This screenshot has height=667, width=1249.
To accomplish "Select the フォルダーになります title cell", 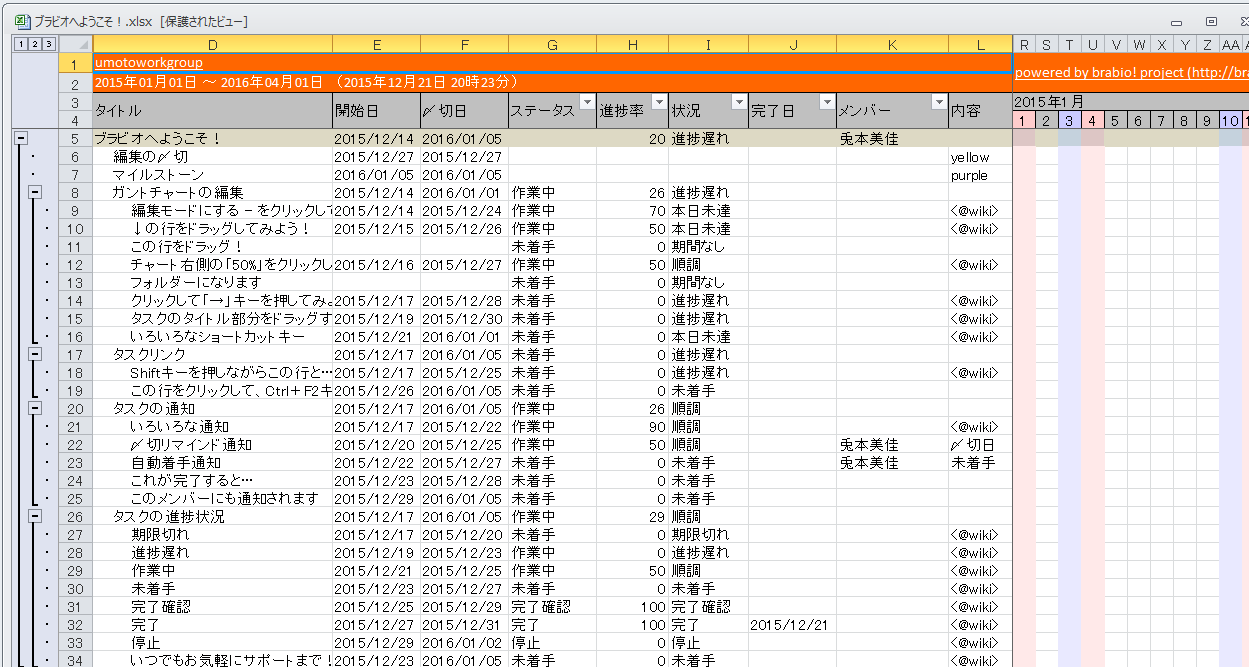I will (x=213, y=283).
